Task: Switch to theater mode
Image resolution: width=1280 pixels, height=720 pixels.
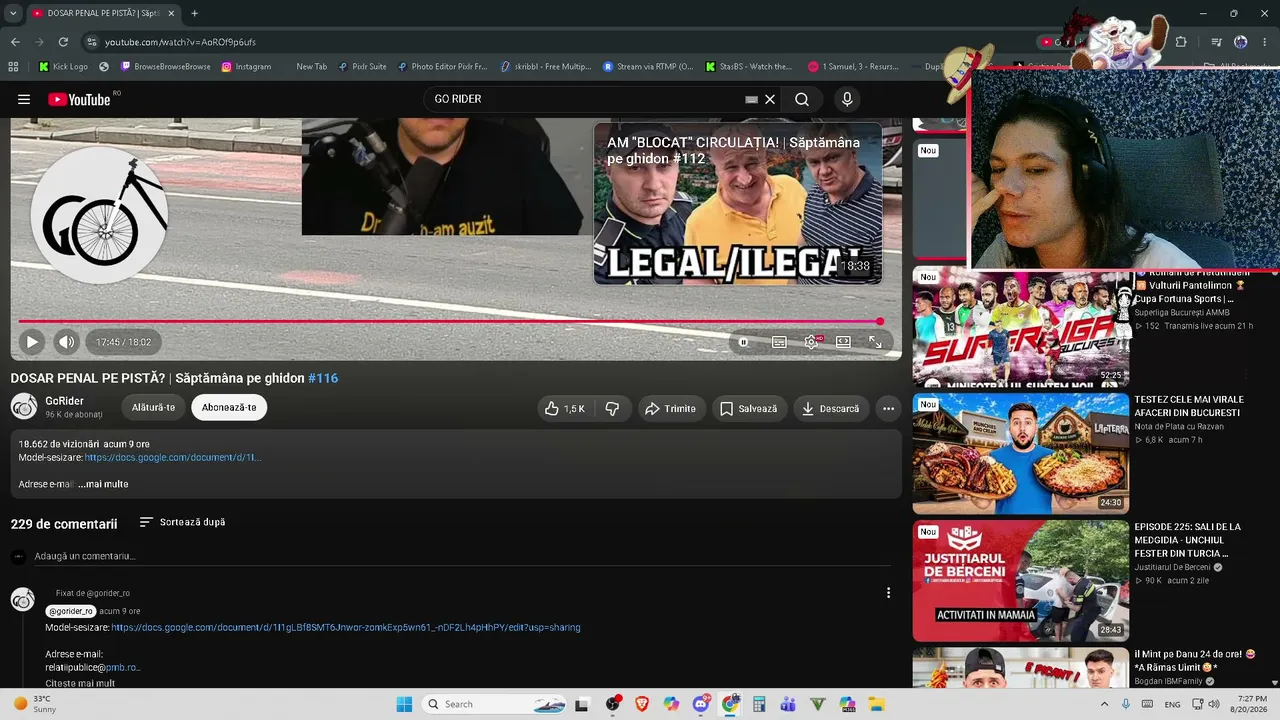Action: 843,342
